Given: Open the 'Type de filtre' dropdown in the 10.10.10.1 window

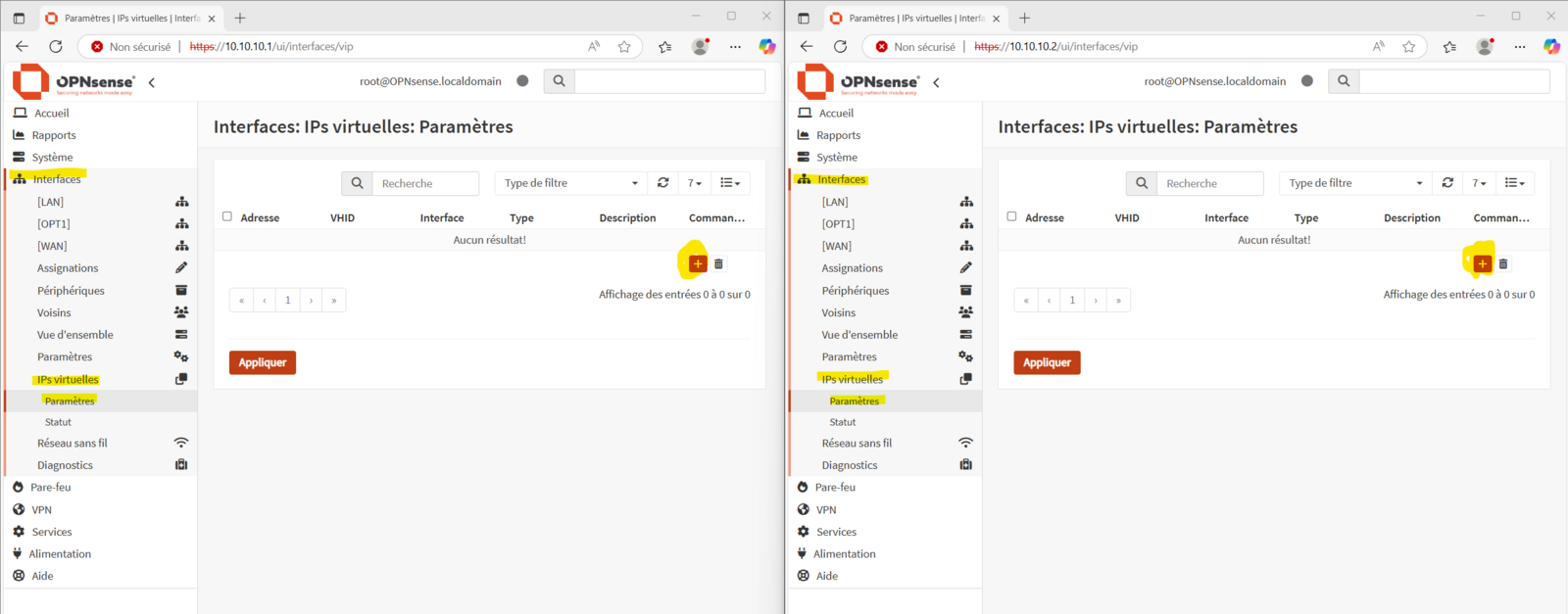Looking at the screenshot, I should coord(570,183).
